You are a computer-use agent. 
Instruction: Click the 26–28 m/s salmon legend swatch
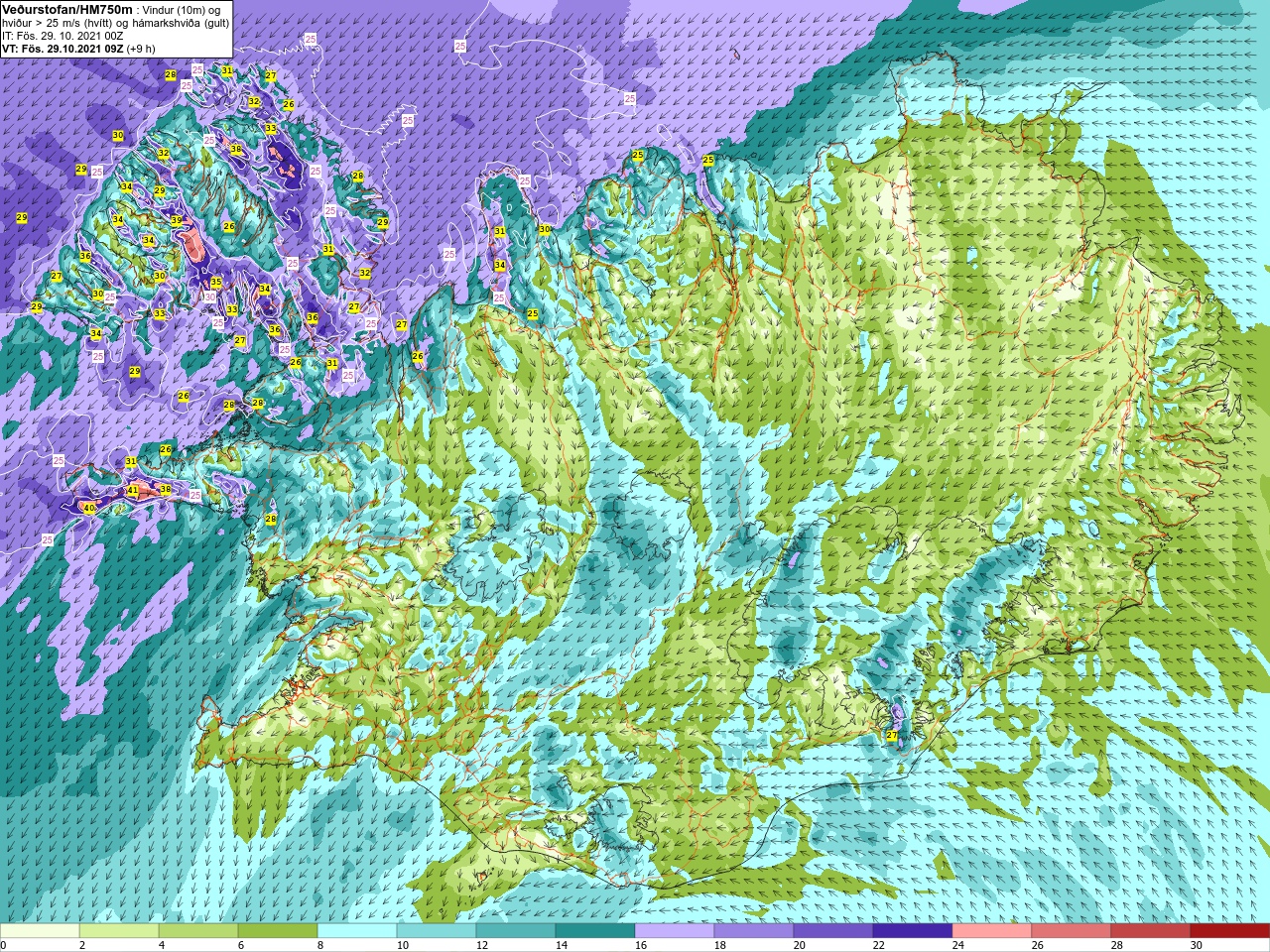tap(1072, 931)
